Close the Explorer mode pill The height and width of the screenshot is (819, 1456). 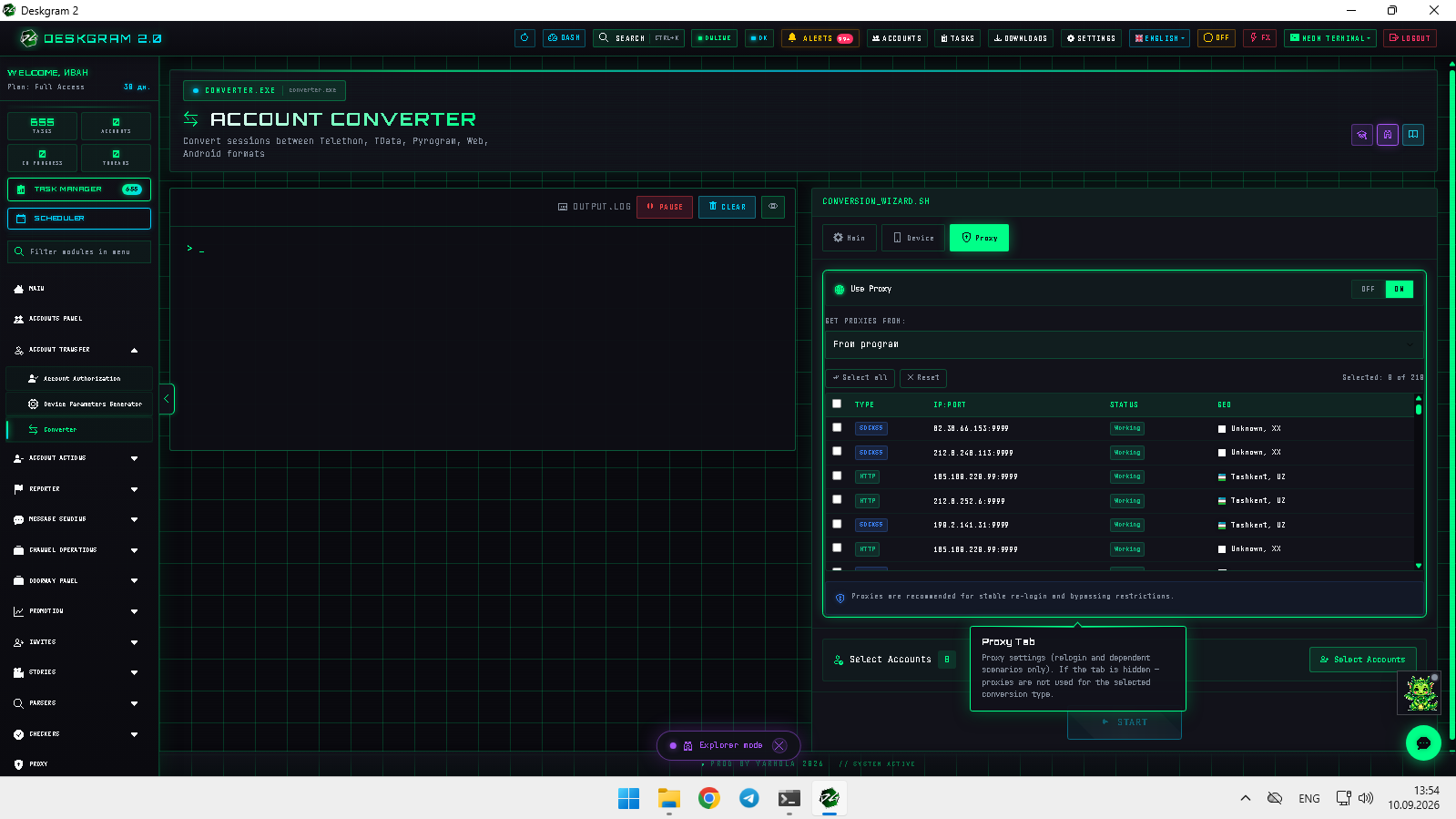click(x=779, y=745)
